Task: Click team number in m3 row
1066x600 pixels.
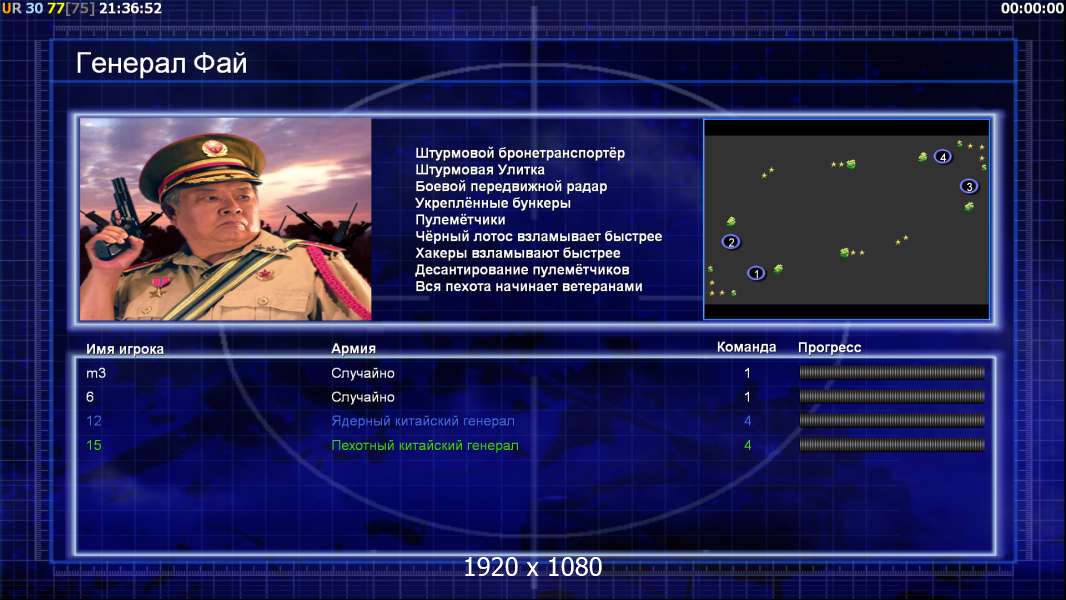Action: point(747,373)
